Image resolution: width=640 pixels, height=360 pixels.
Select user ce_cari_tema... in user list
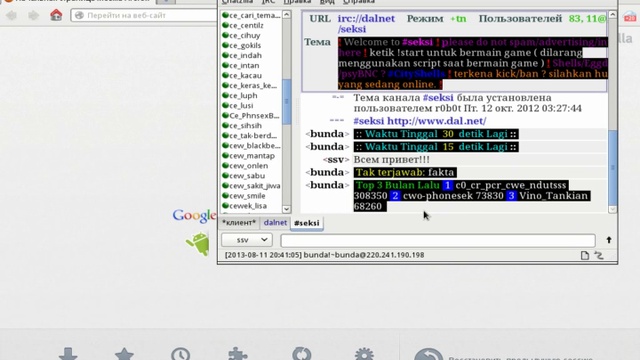pyautogui.click(x=251, y=15)
